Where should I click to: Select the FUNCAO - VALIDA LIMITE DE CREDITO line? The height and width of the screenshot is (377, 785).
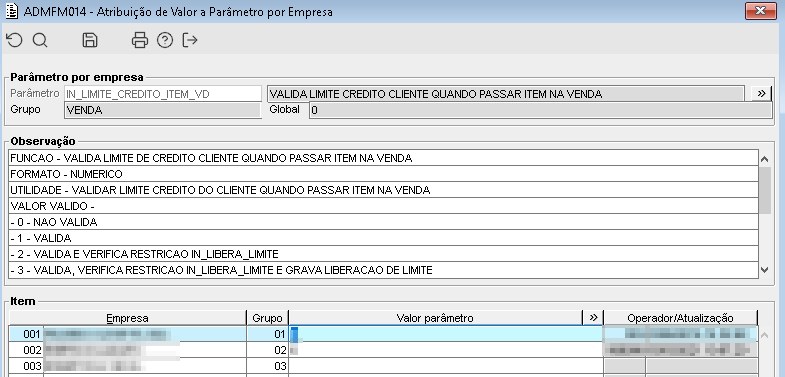[383, 158]
